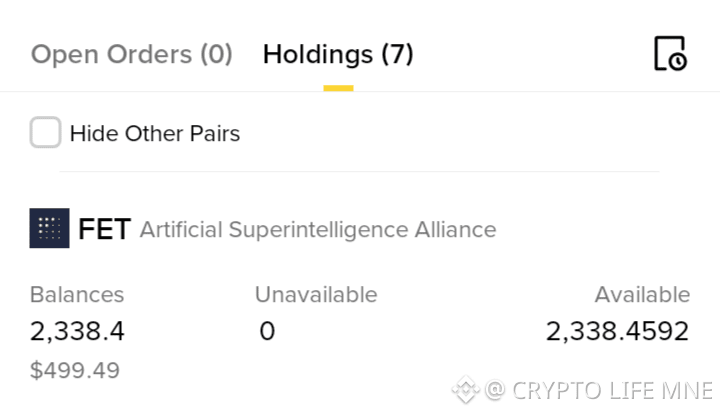Click the Hide Other Pairs label
This screenshot has width=720, height=415.
tap(155, 134)
